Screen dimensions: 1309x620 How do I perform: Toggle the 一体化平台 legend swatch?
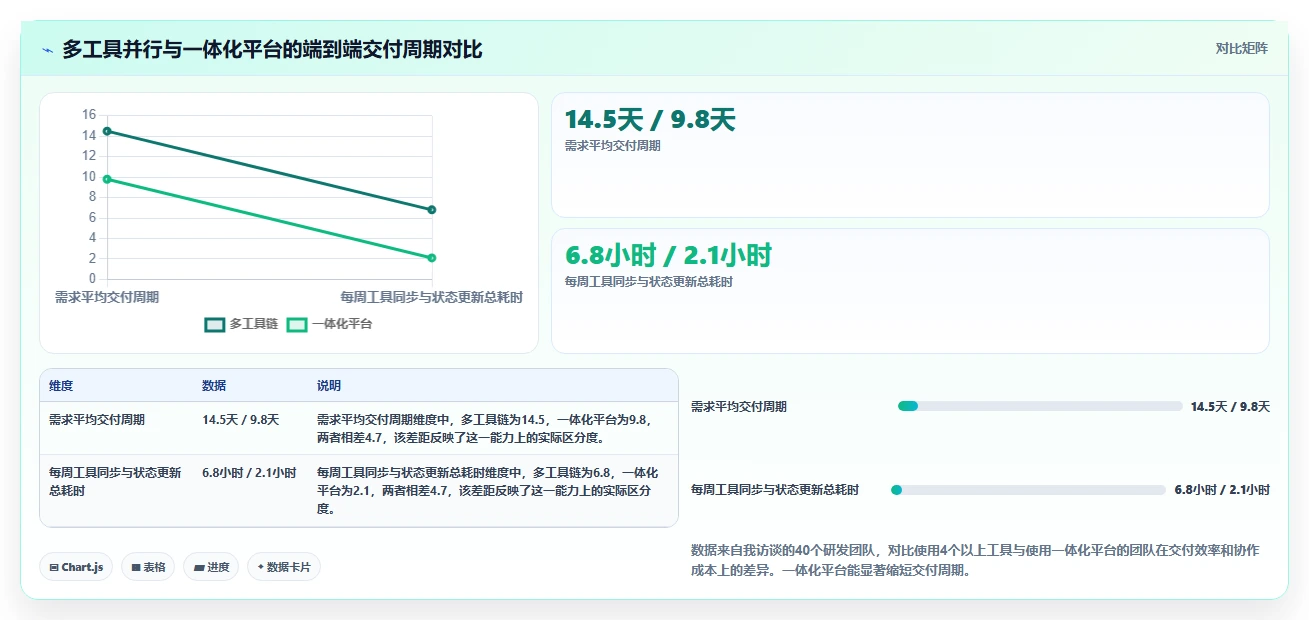click(x=297, y=324)
